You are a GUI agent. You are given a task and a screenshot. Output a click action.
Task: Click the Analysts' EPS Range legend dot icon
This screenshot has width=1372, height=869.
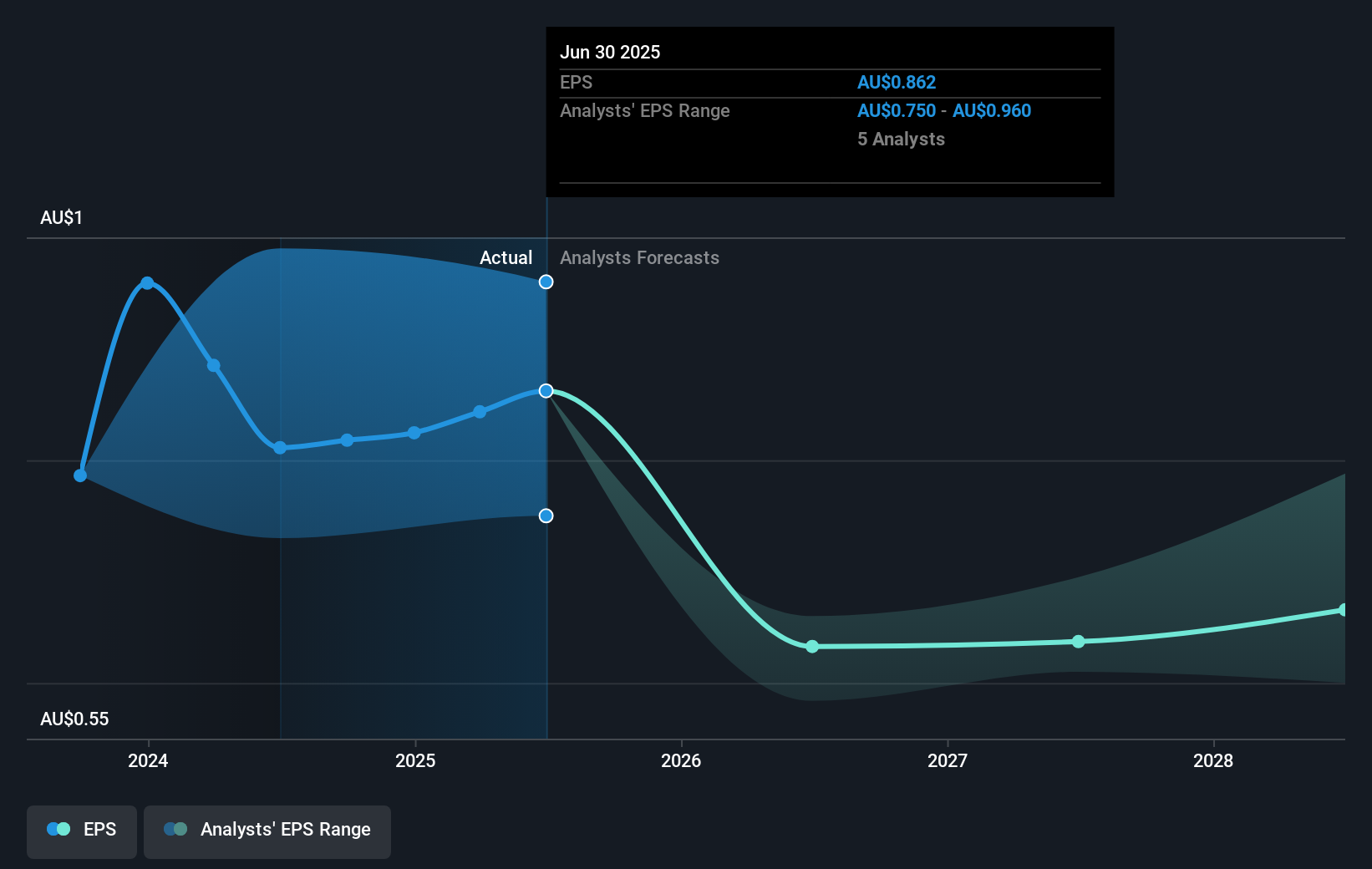(x=175, y=829)
